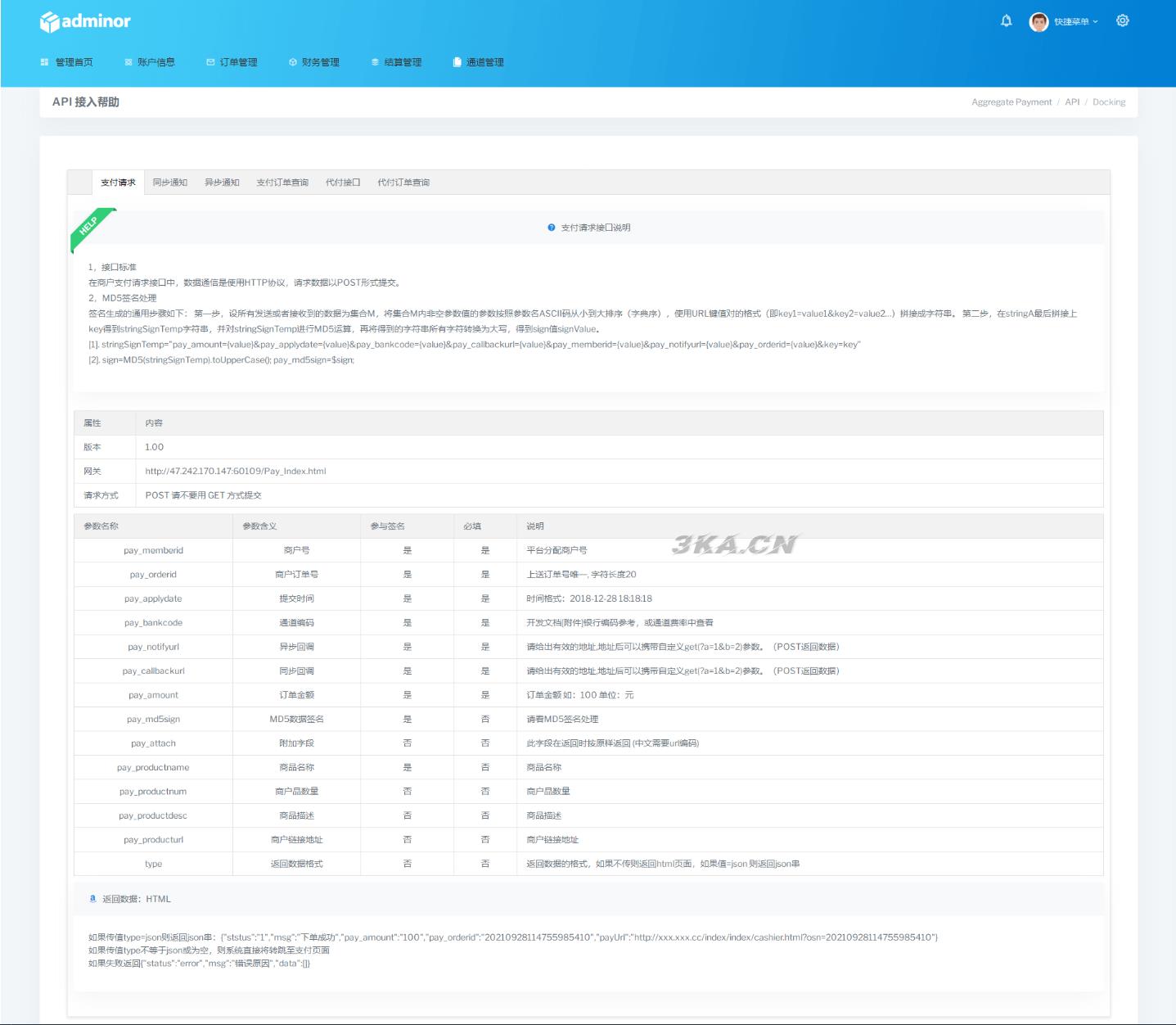The height and width of the screenshot is (1025, 1176).
Task: Open settings gear icon
Action: [x=1122, y=21]
